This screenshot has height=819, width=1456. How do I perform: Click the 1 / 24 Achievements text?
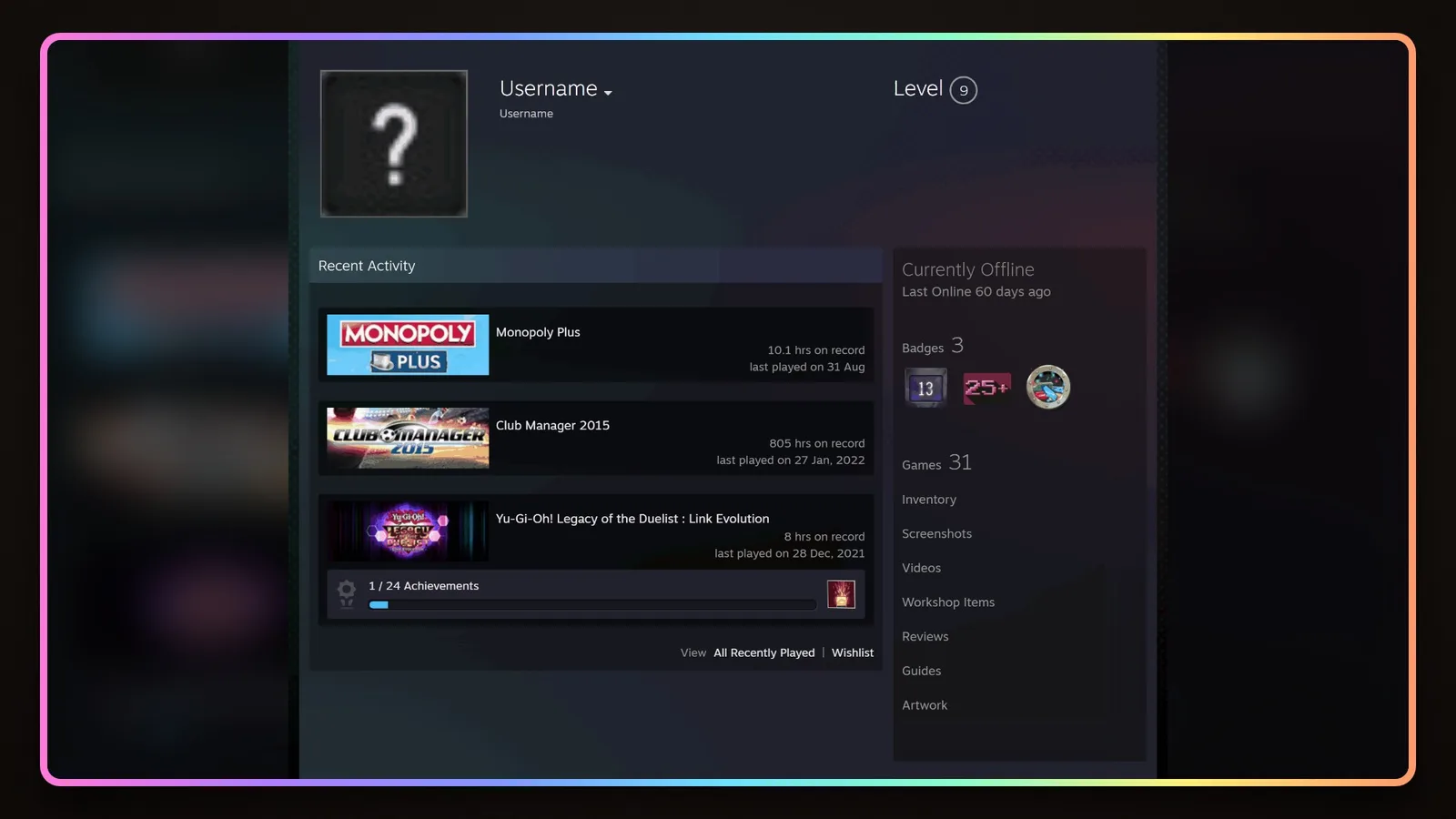tap(423, 586)
